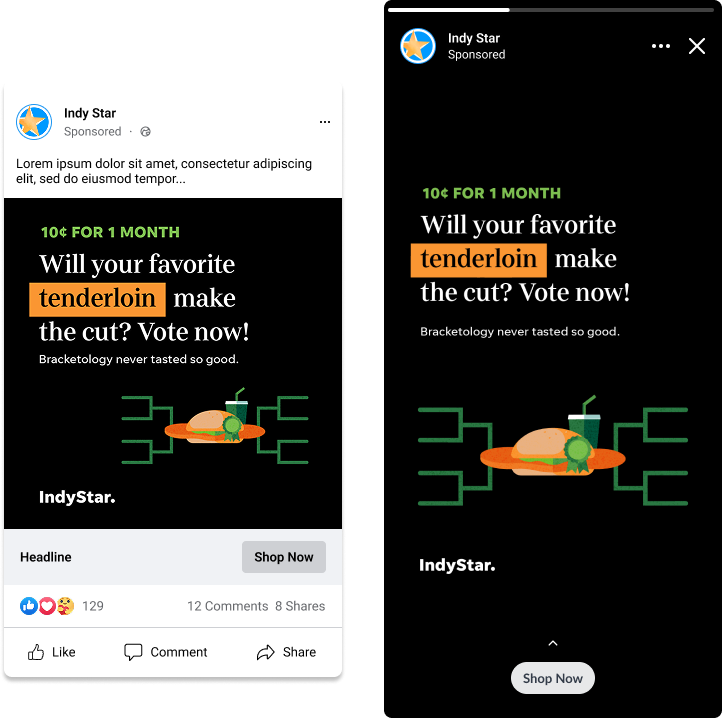Click the Share arrow icon
The height and width of the screenshot is (718, 722).
[x=266, y=652]
